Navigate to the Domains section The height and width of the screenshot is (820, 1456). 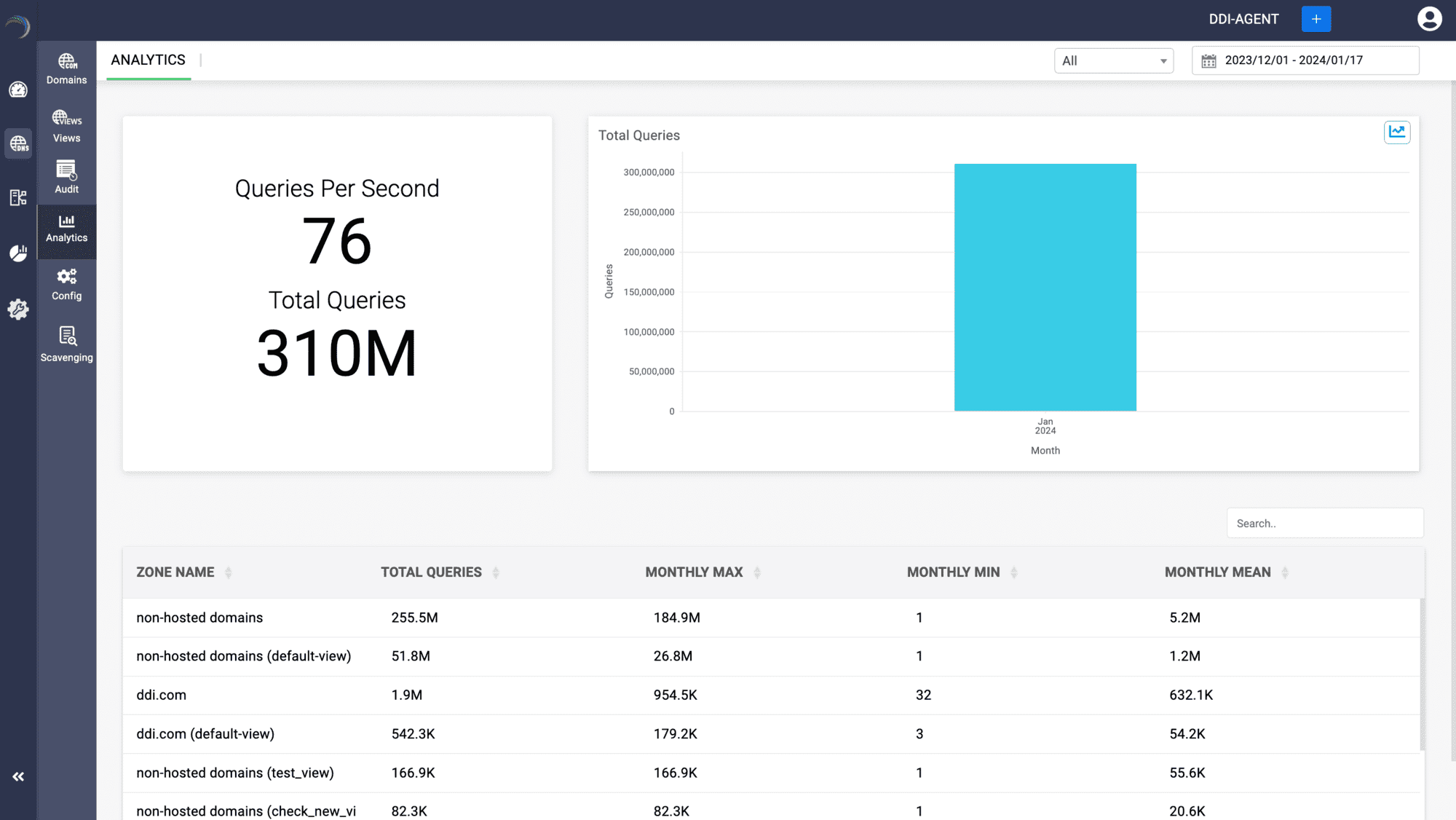tap(66, 68)
